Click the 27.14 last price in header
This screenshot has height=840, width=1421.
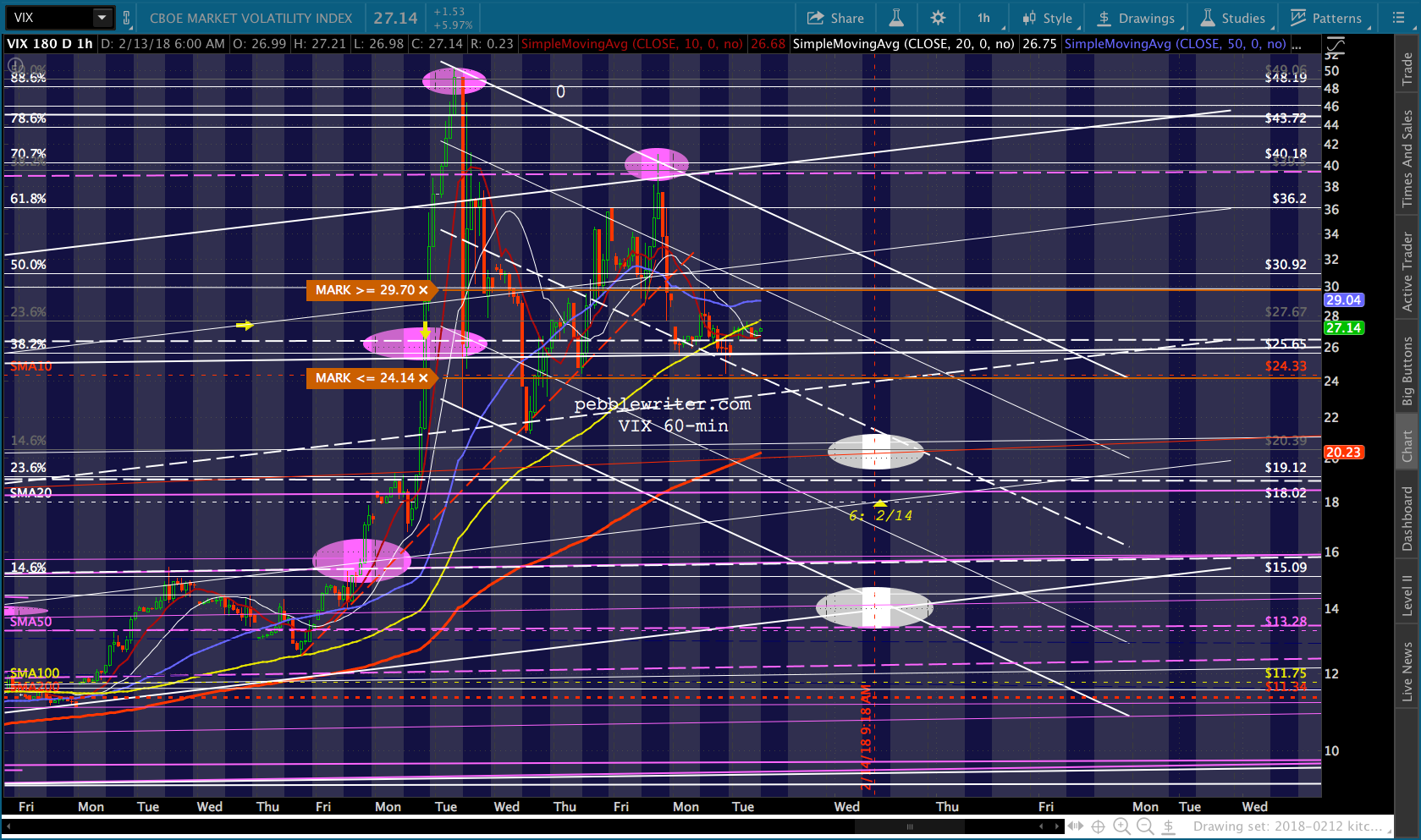click(395, 18)
